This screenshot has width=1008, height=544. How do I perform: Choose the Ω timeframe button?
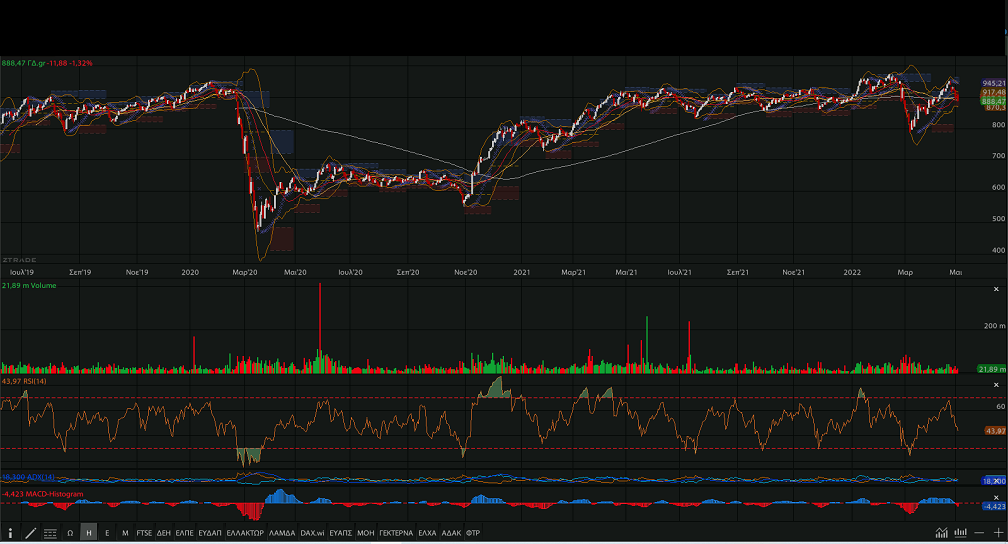pos(70,533)
